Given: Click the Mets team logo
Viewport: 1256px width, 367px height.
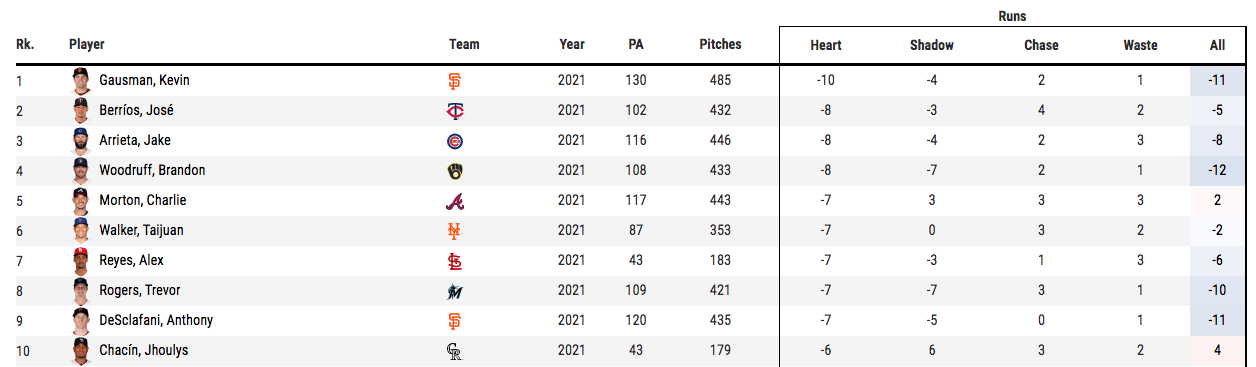Looking at the screenshot, I should (x=454, y=231).
